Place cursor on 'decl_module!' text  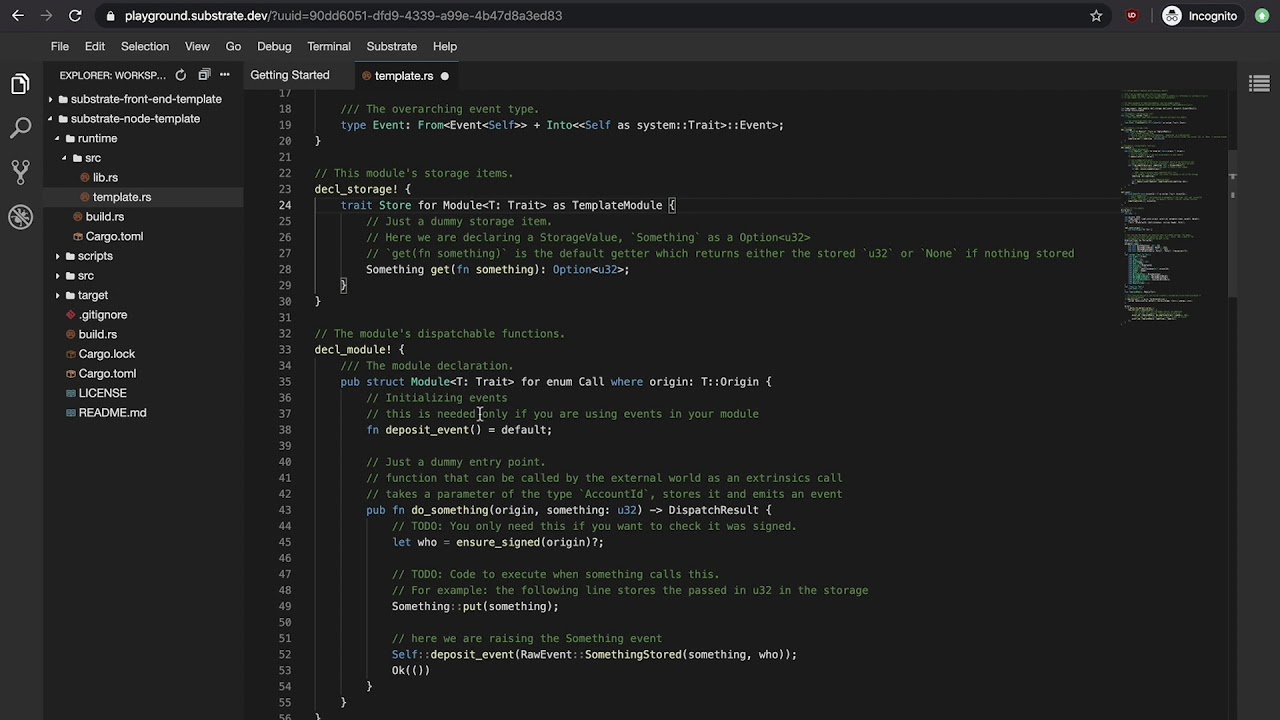(x=353, y=350)
